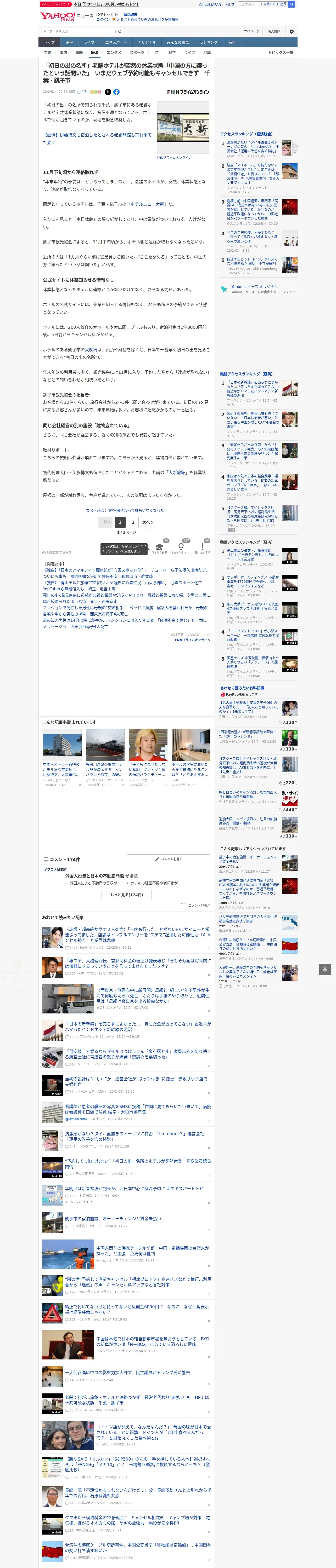Open the 科学 category
This screenshot has width=336, height=1568.
tap(172, 52)
